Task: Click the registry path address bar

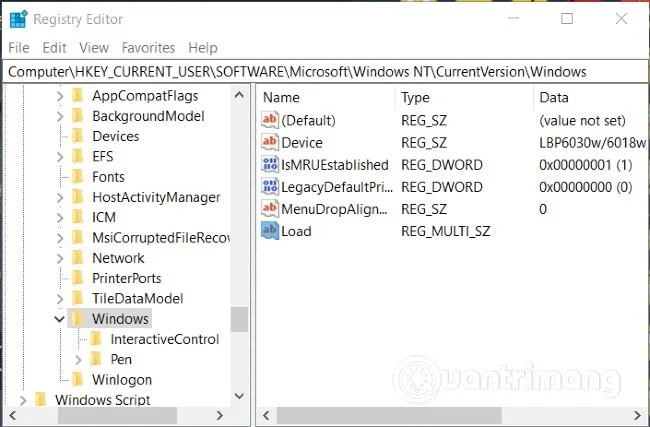Action: click(325, 72)
